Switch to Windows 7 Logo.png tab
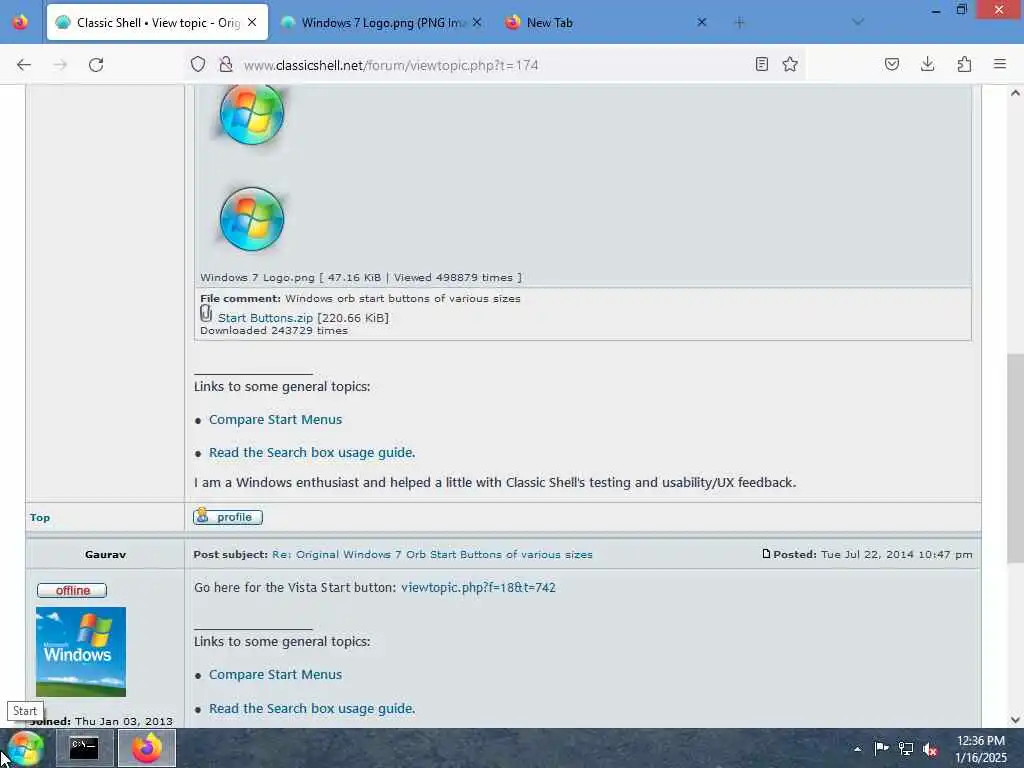The image size is (1024, 768). pos(381,22)
